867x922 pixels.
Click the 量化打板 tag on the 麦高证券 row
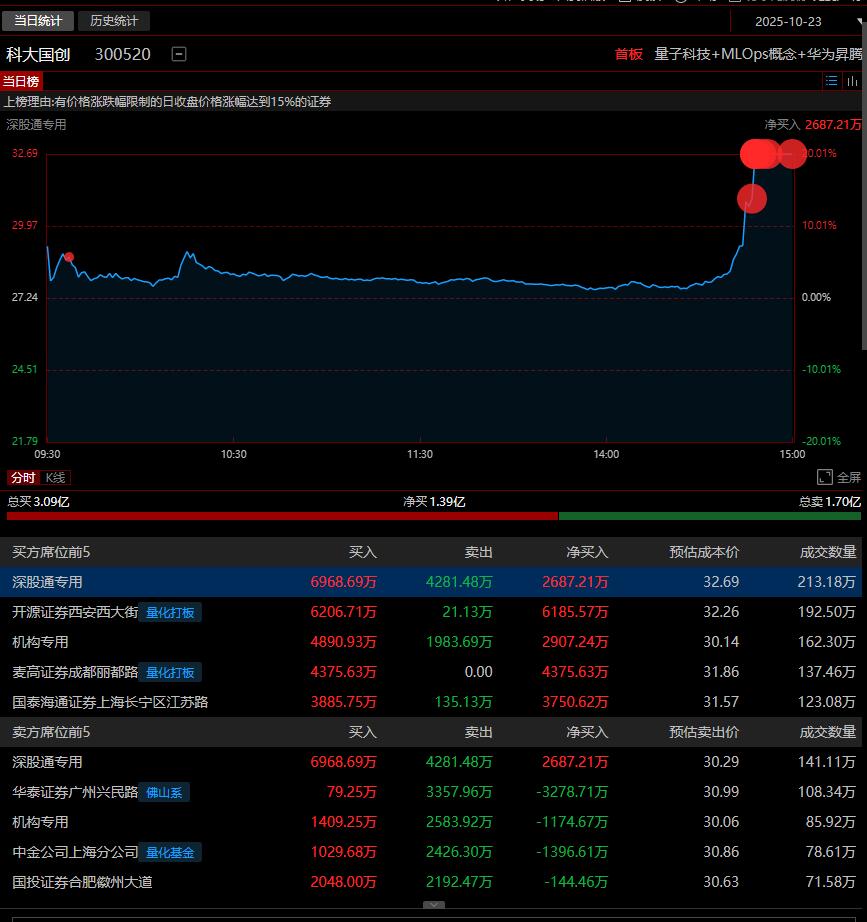click(170, 673)
